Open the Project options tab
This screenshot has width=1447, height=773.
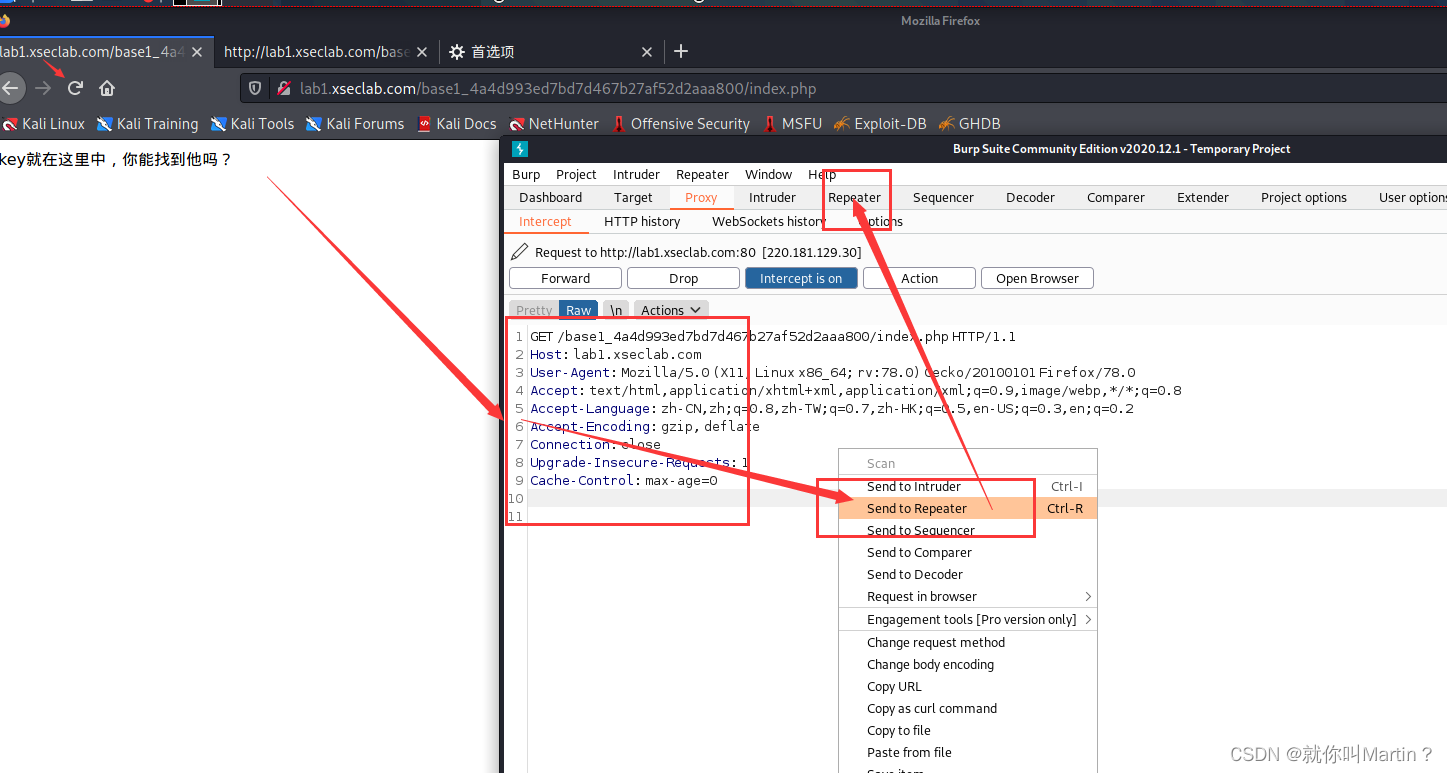pos(1304,197)
